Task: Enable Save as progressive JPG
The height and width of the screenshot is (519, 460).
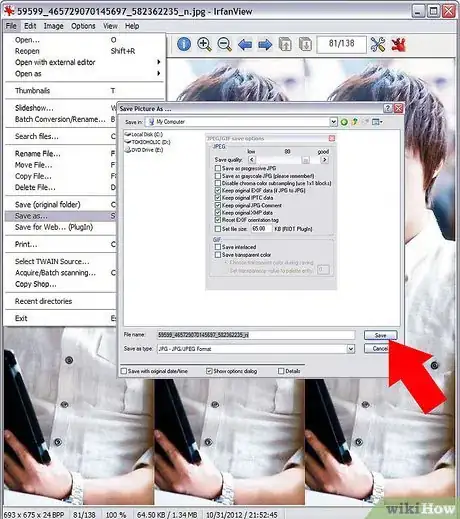Action: click(x=218, y=168)
